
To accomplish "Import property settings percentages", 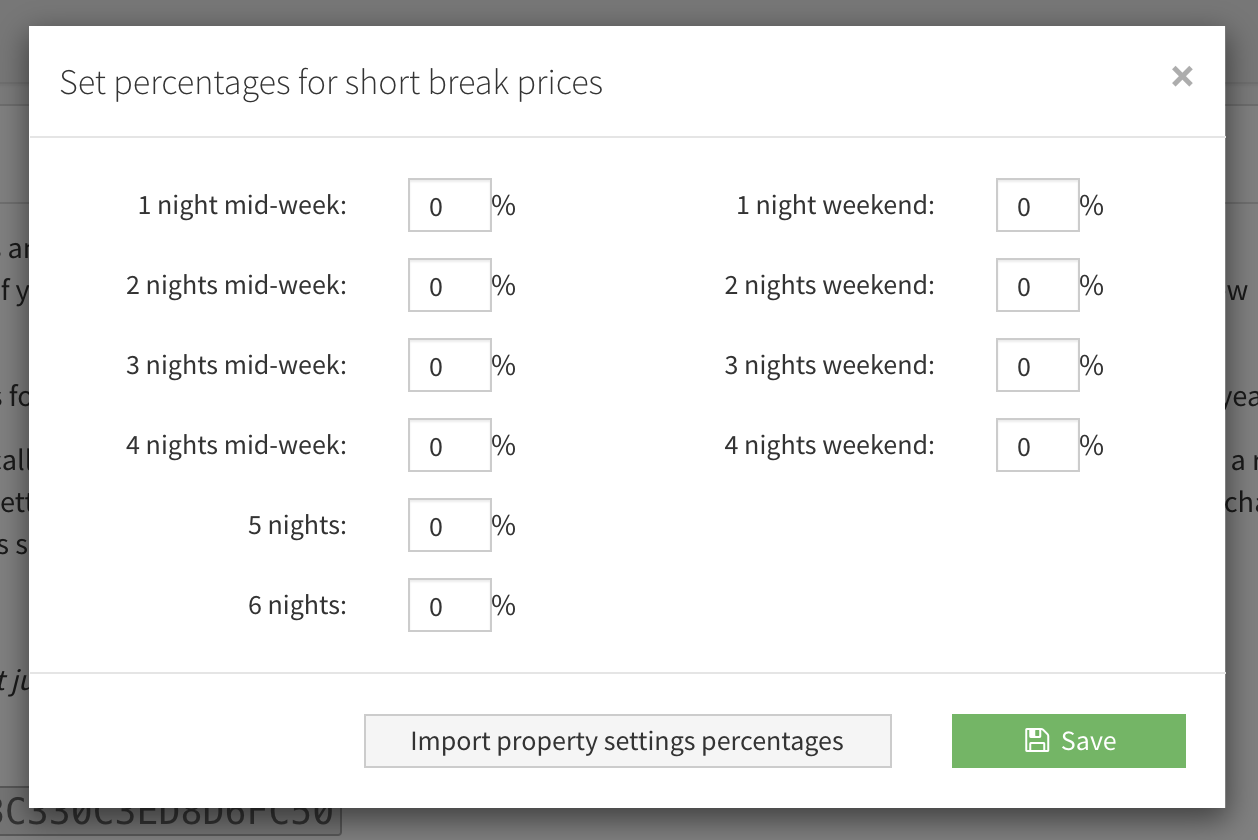I will (x=627, y=741).
